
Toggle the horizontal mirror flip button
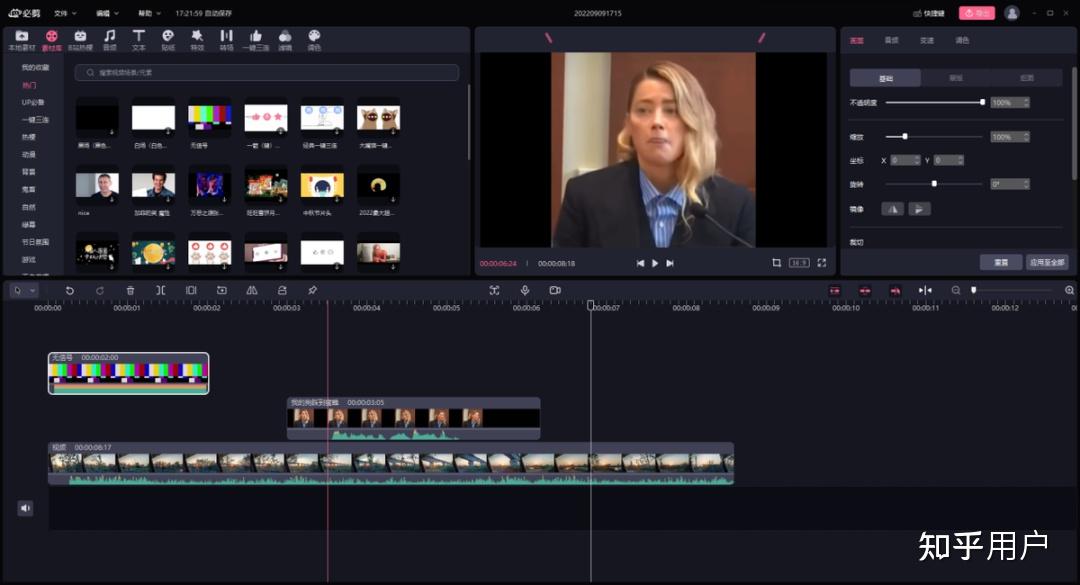coord(891,209)
